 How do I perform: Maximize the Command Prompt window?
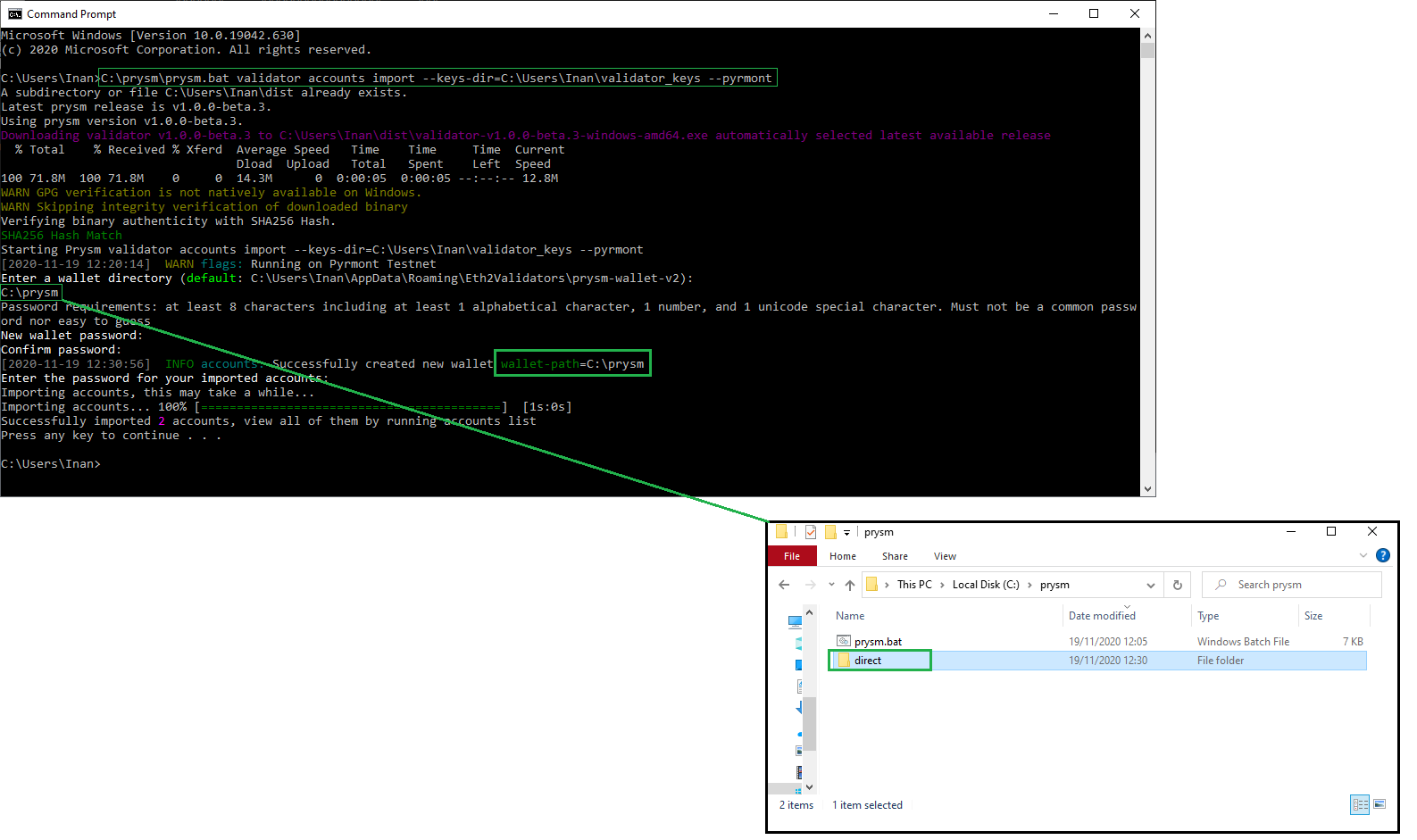click(x=1094, y=13)
